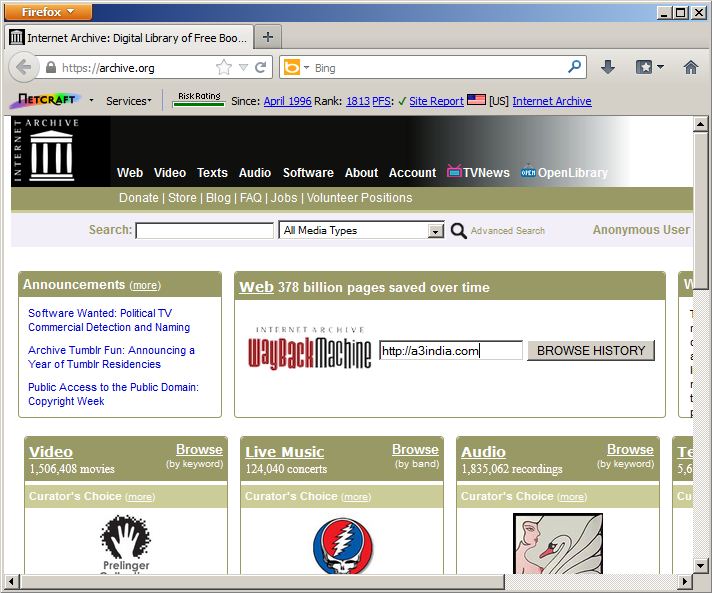This screenshot has height=593, width=712.
Task: Click the Netcraft Risk Rating bar
Action: [198, 100]
